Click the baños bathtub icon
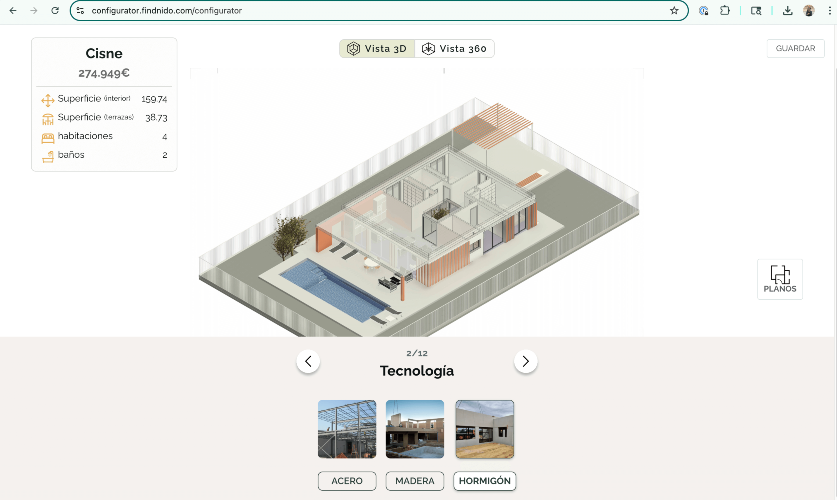The height and width of the screenshot is (500, 837). (x=48, y=156)
